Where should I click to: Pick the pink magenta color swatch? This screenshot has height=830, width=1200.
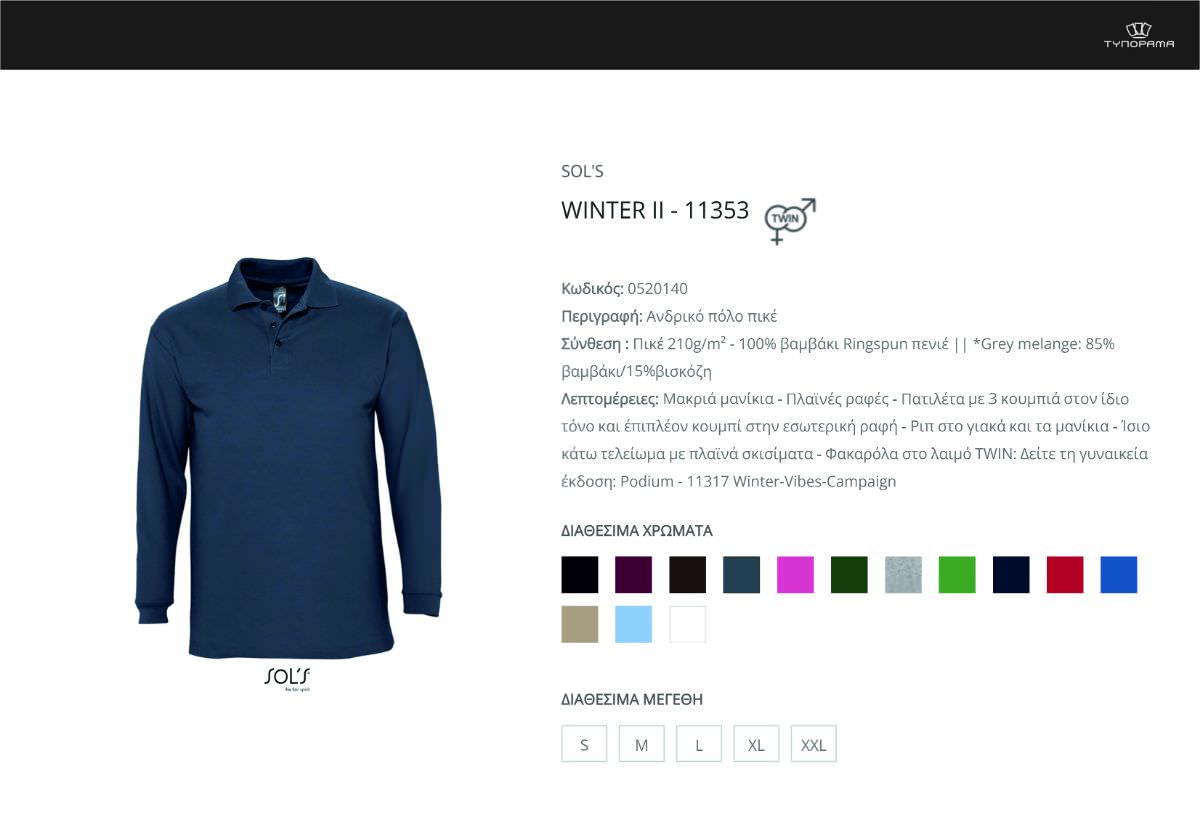pos(796,575)
